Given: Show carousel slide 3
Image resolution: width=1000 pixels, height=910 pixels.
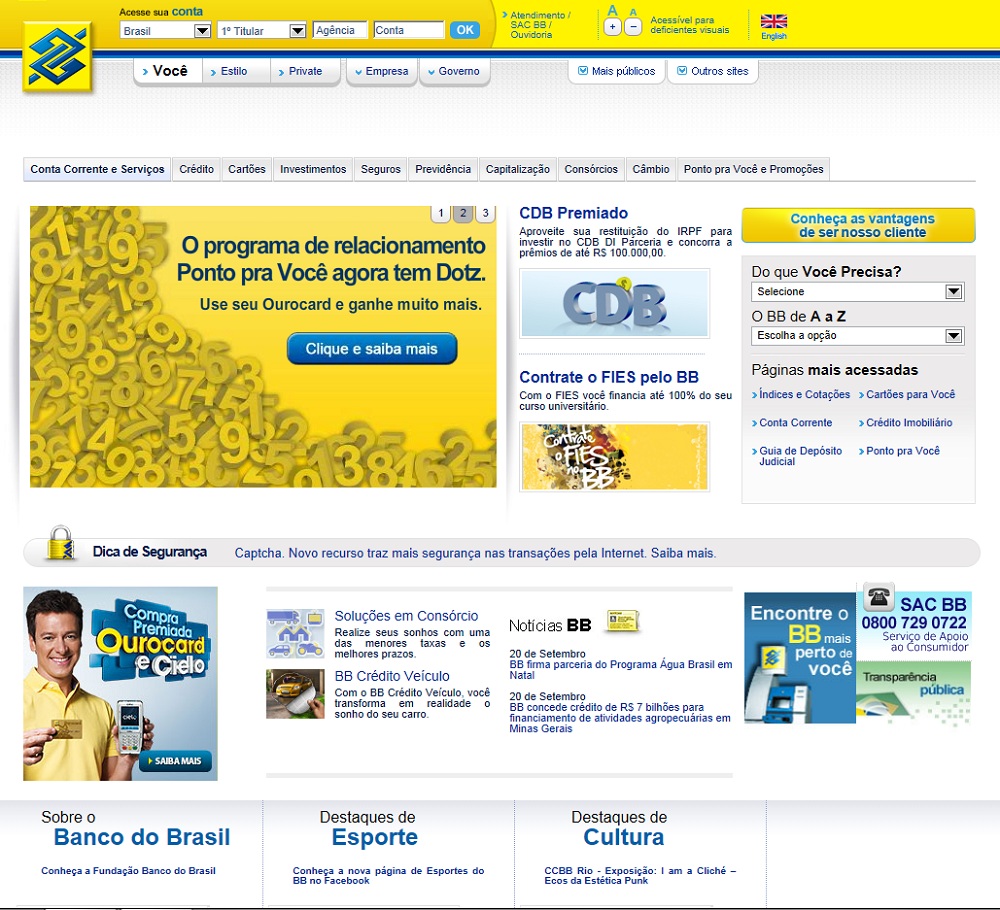Looking at the screenshot, I should point(485,214).
